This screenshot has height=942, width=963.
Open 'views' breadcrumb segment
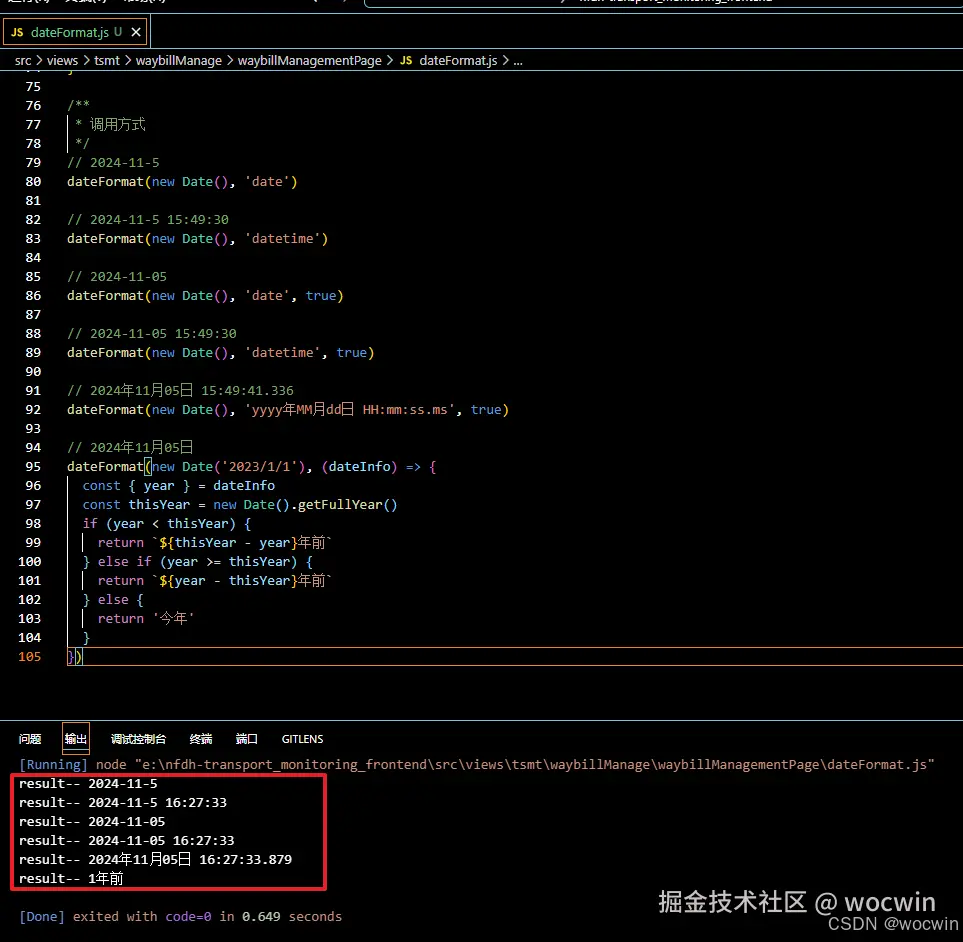click(x=62, y=60)
